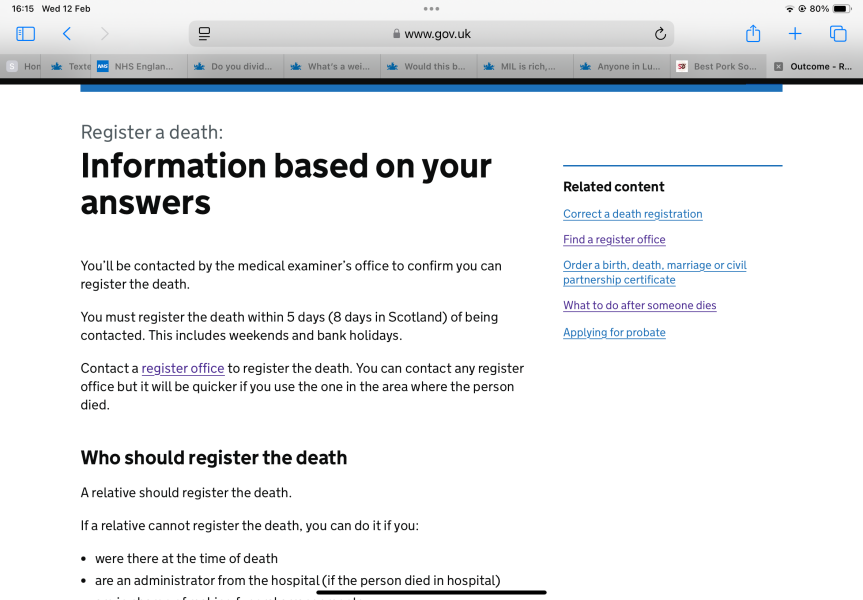863x600 pixels.
Task: Tap the 'A relative should register the death.' sentence
Action: [186, 493]
